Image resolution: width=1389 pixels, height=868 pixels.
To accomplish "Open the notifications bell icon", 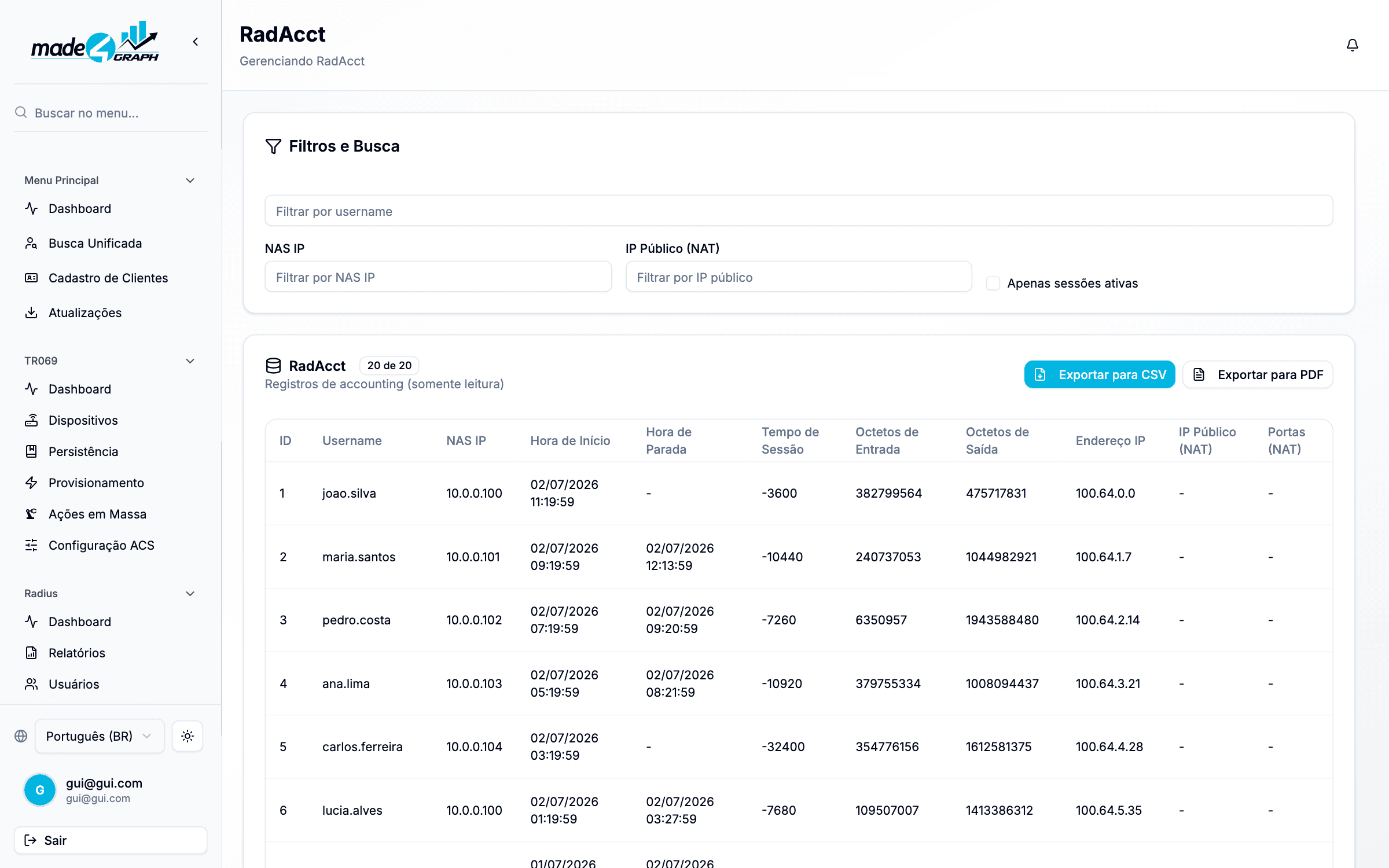I will (1352, 45).
